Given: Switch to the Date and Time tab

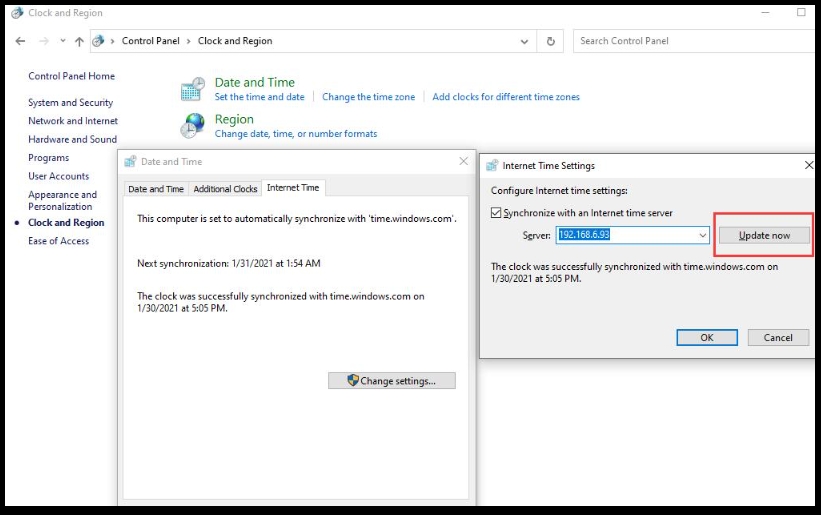Looking at the screenshot, I should click(x=156, y=189).
